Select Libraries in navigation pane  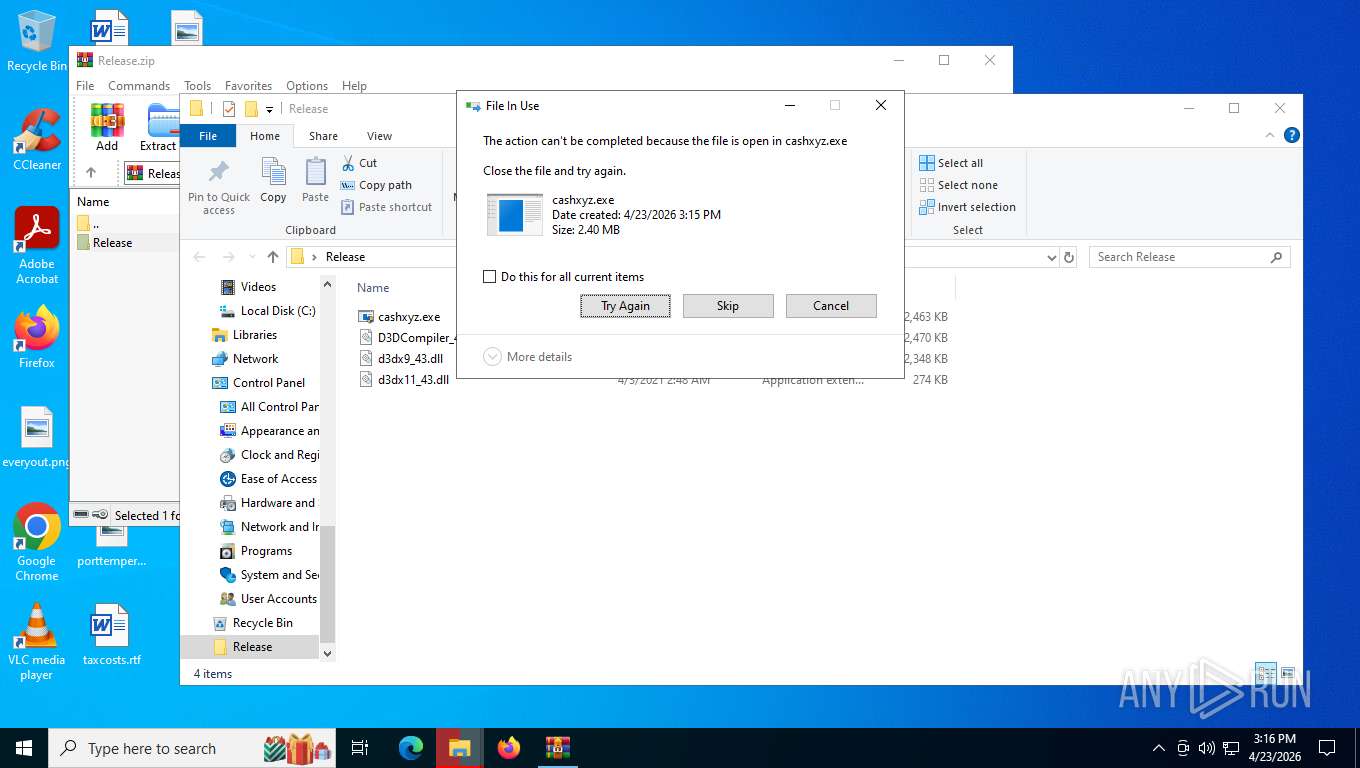pos(254,335)
